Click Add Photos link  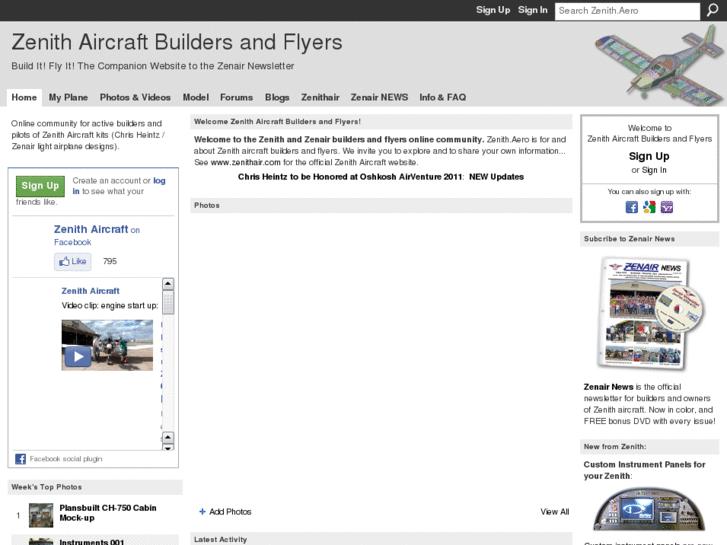click(x=230, y=512)
